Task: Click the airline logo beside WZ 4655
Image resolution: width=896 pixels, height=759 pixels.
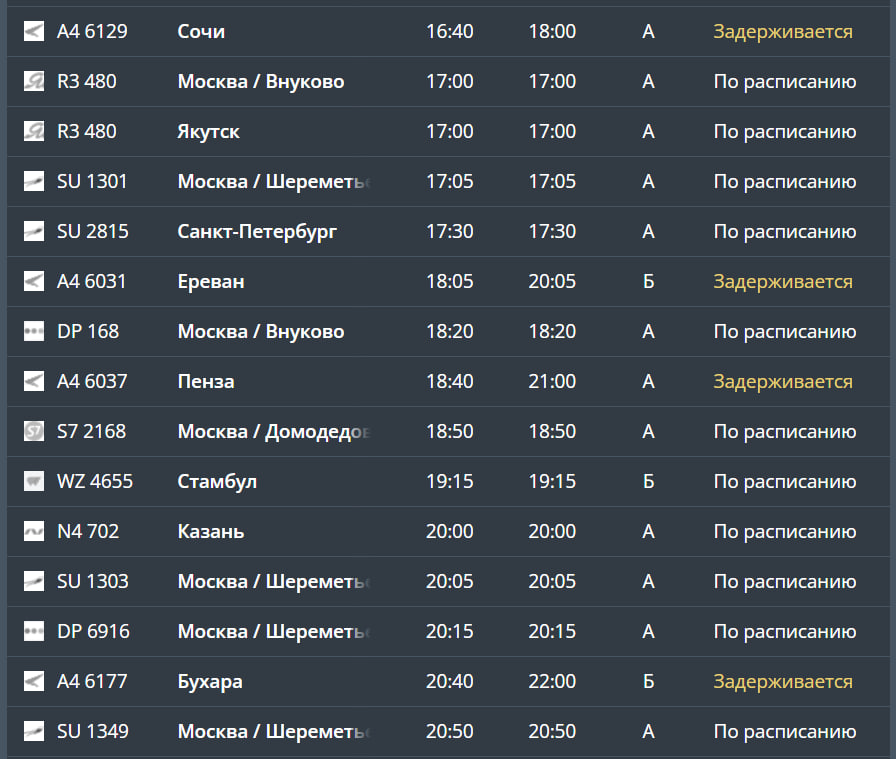Action: (x=34, y=482)
